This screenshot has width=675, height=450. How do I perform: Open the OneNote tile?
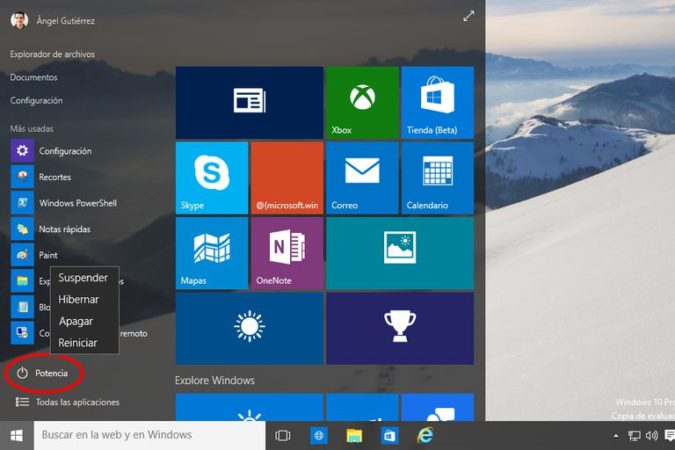click(x=287, y=253)
